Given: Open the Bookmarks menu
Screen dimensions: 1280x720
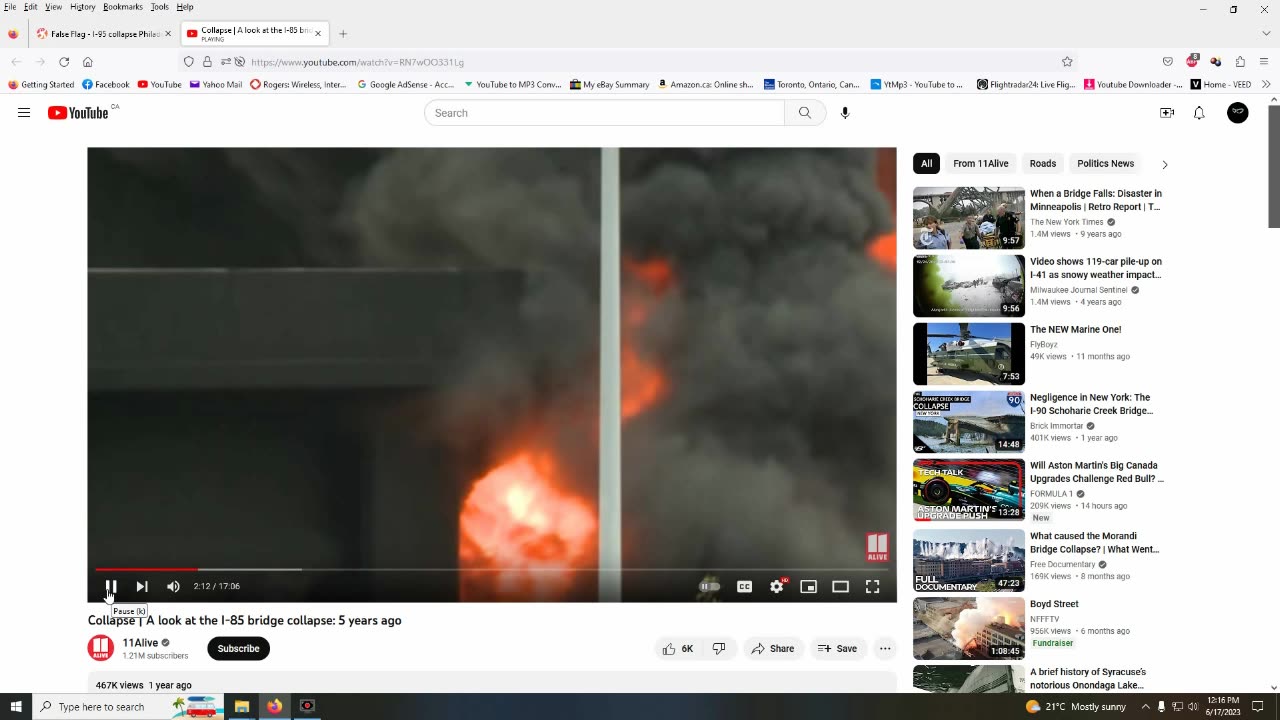Looking at the screenshot, I should tap(123, 7).
